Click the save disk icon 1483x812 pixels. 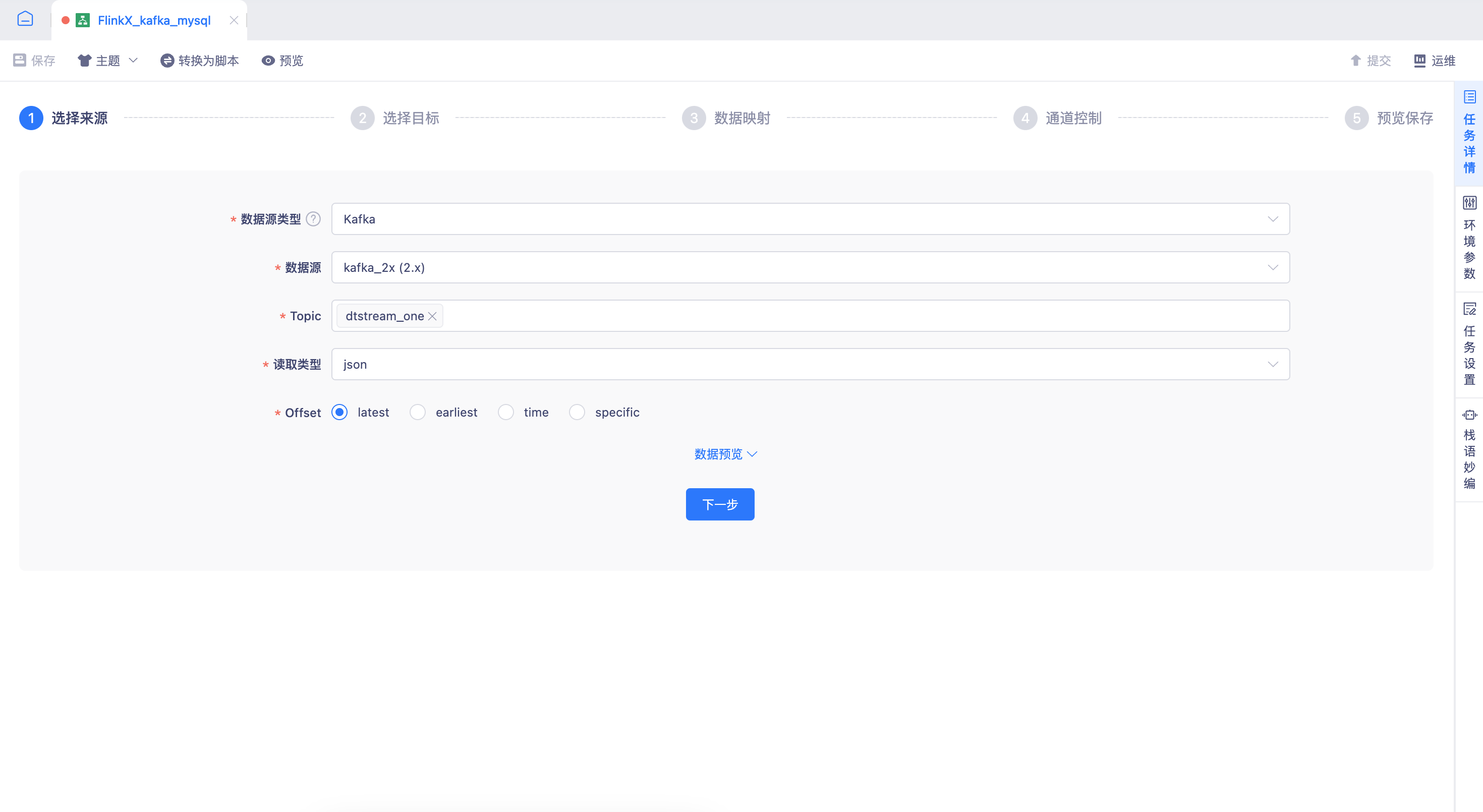tap(20, 61)
